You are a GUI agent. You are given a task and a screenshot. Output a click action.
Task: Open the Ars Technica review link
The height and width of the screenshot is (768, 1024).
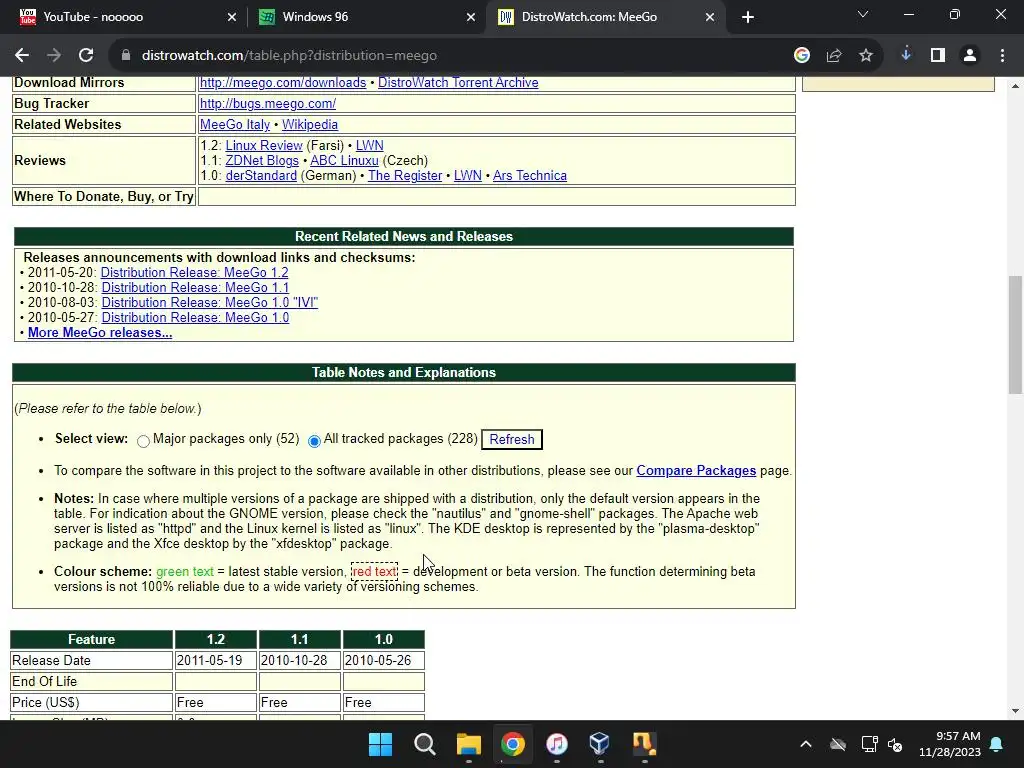[530, 176]
